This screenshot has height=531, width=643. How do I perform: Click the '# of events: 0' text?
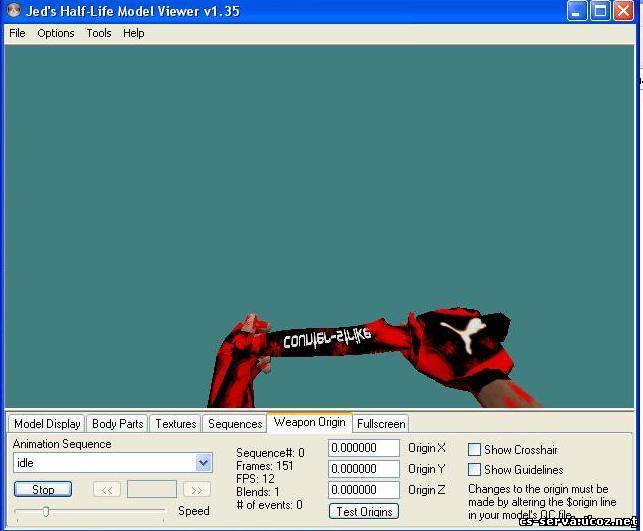click(x=269, y=505)
